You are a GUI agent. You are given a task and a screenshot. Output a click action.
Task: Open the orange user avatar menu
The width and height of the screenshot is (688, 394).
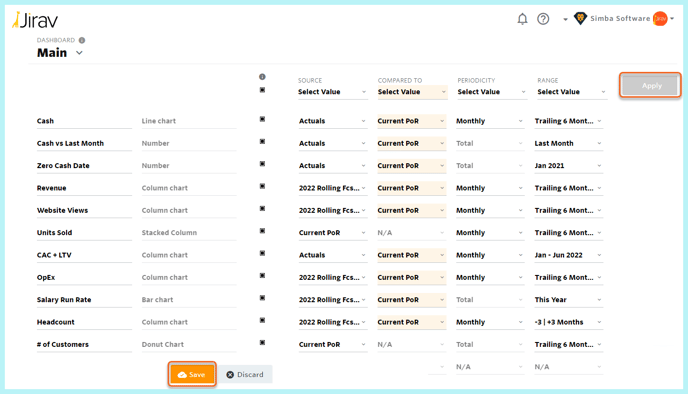click(x=660, y=18)
